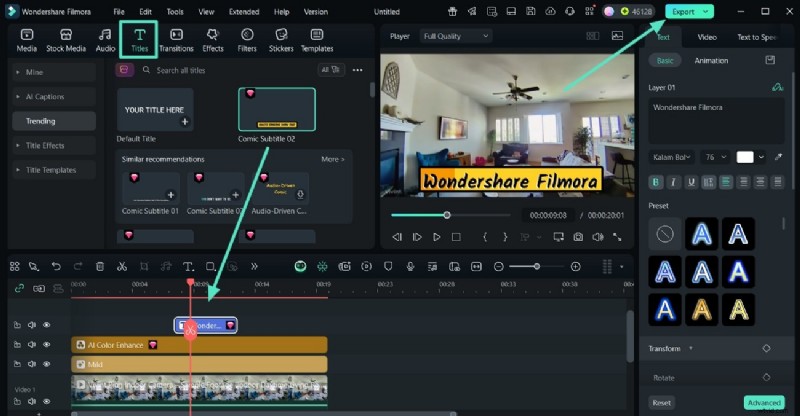This screenshot has width=800, height=416.
Task: Open the Transitions panel
Action: coord(176,39)
